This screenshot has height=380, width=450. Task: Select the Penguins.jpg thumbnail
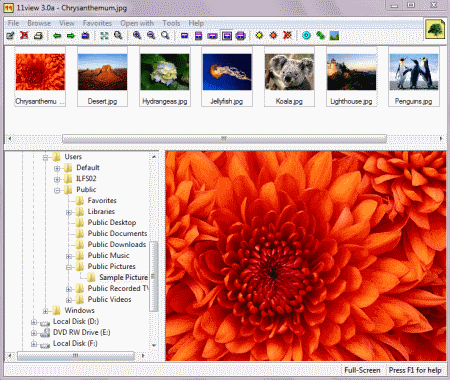point(414,77)
